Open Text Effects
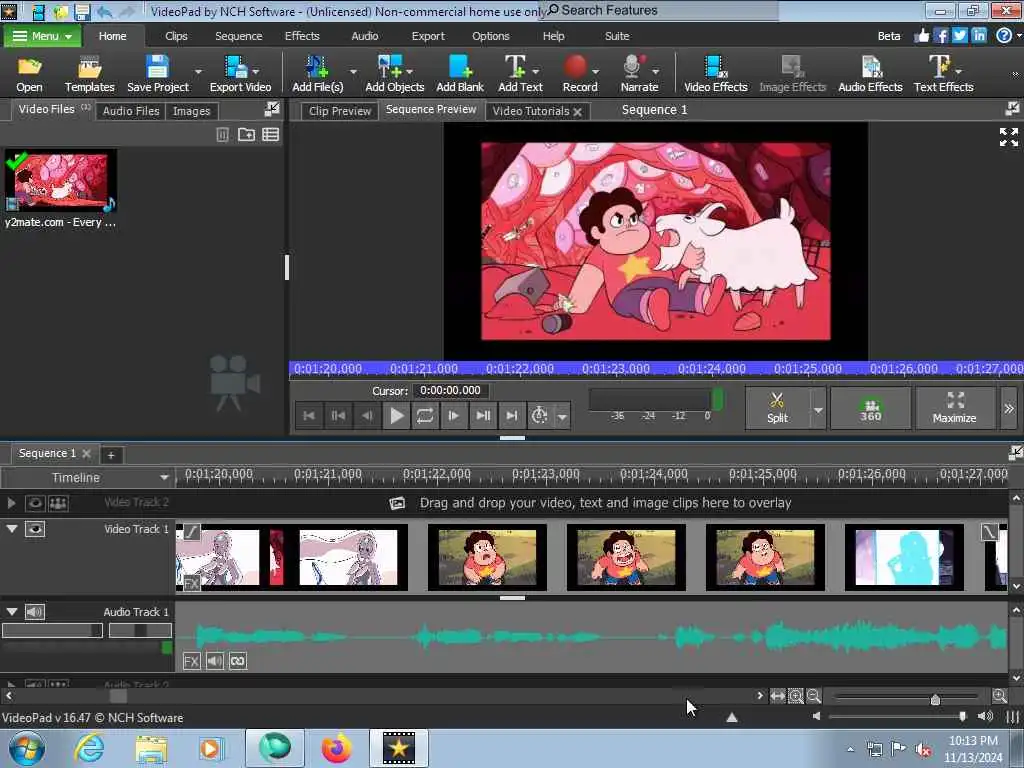 943,74
